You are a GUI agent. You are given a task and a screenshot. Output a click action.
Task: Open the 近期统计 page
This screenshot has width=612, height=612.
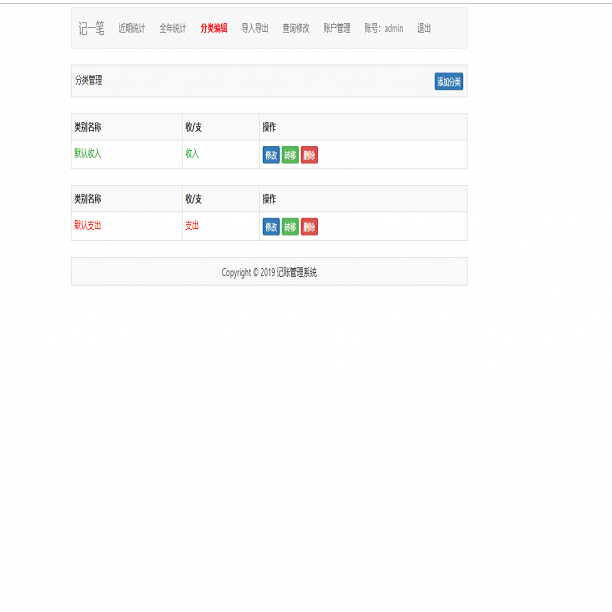[x=132, y=28]
